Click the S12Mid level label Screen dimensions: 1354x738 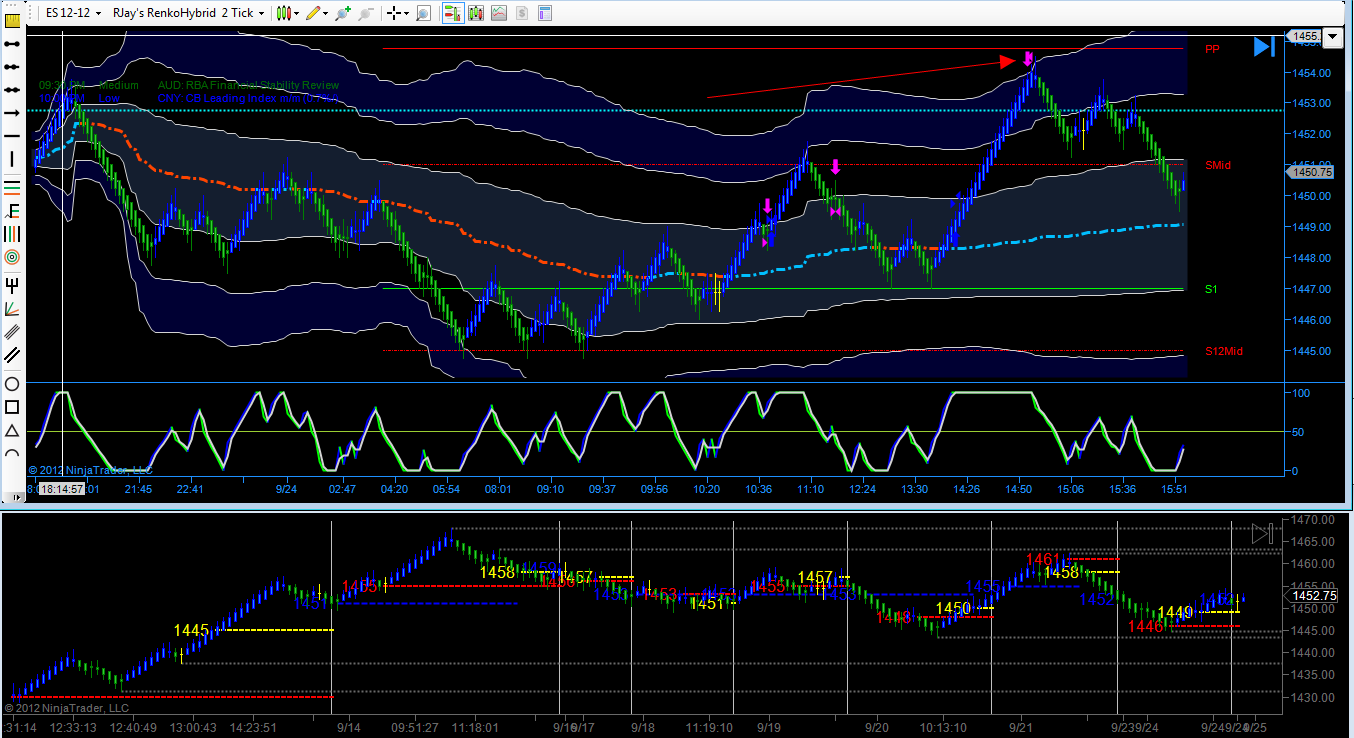point(1224,351)
